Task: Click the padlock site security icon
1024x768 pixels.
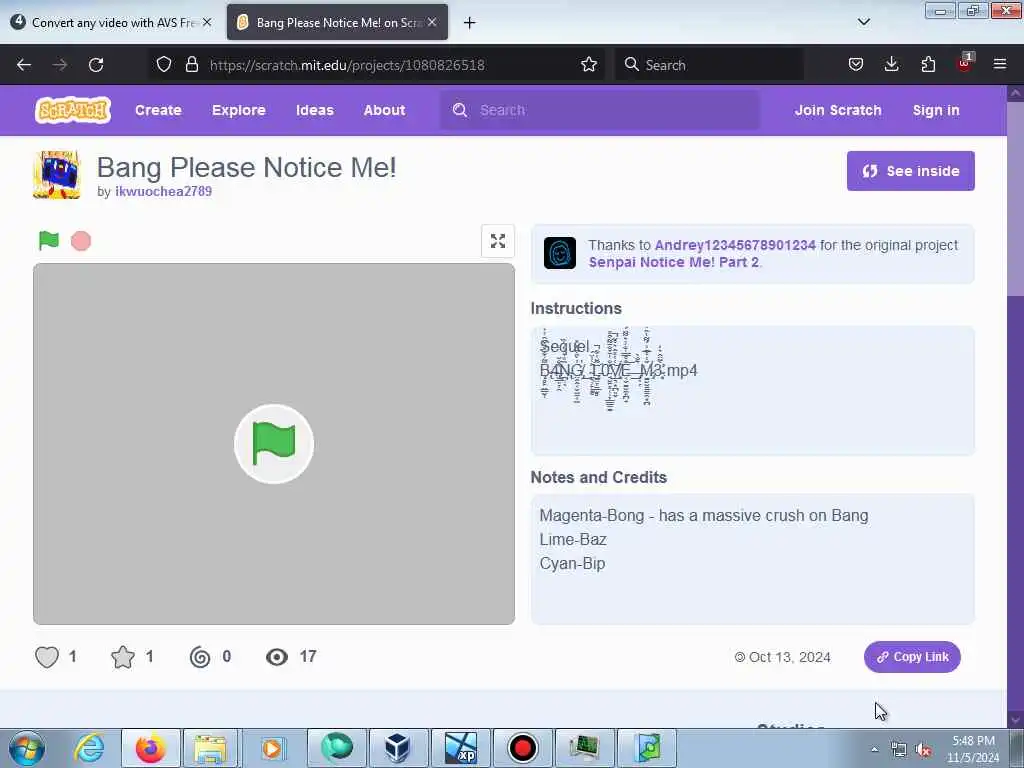Action: [x=191, y=64]
